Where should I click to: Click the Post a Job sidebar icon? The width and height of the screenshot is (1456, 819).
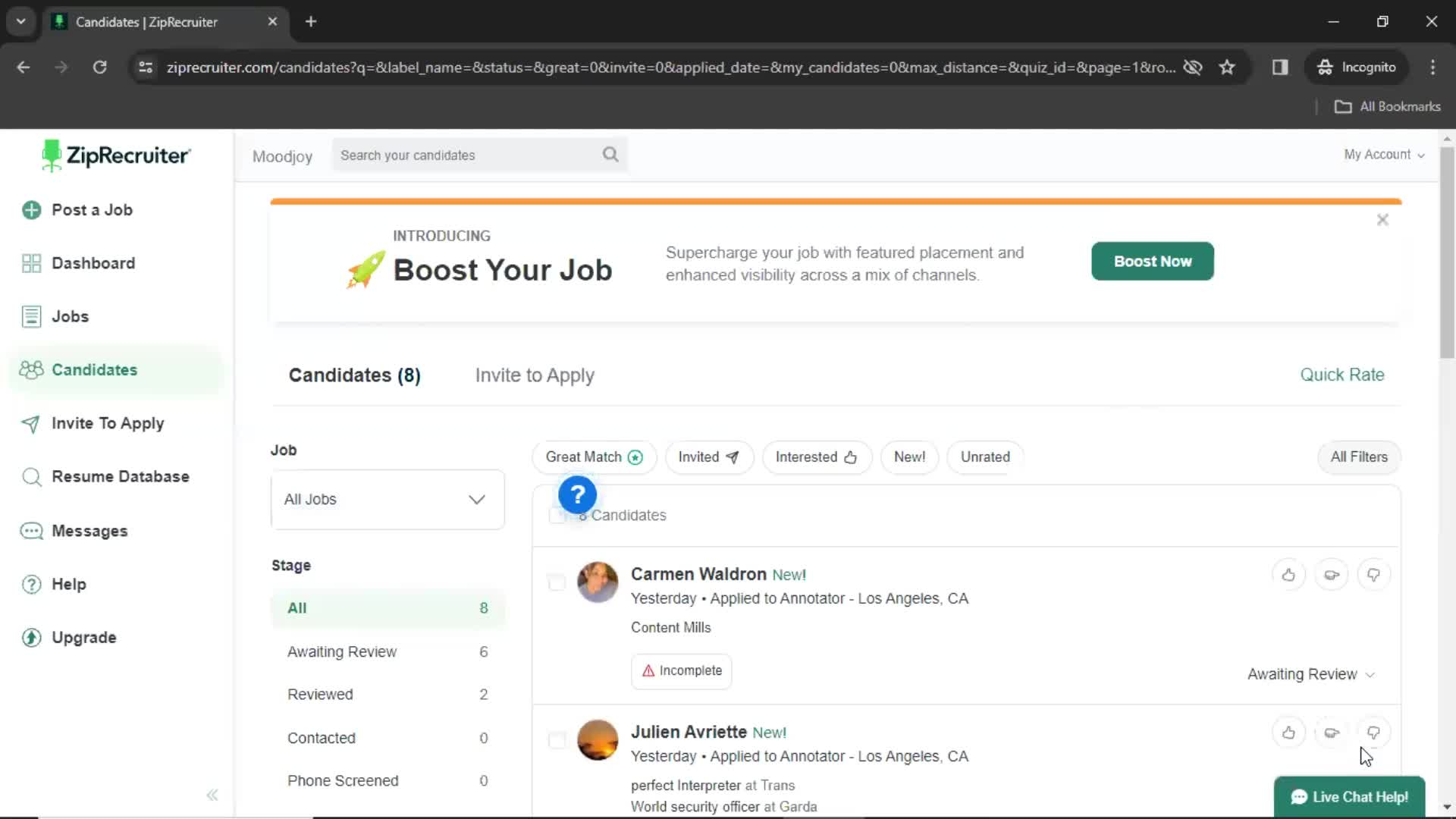[31, 209]
